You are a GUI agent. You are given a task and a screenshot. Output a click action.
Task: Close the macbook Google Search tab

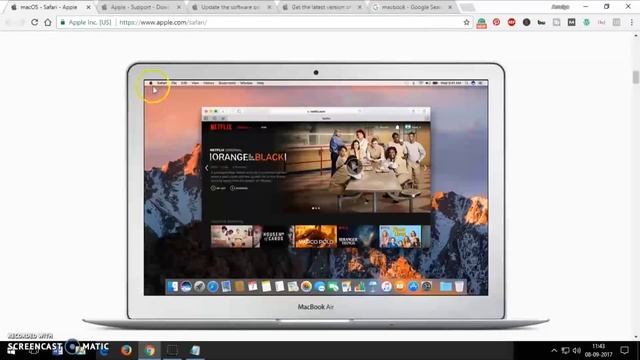pyautogui.click(x=450, y=7)
